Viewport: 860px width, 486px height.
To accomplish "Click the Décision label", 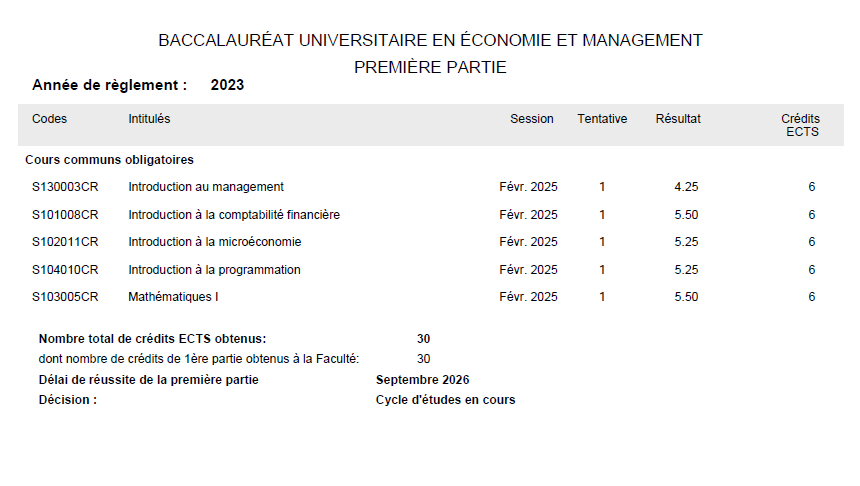I will [x=67, y=399].
